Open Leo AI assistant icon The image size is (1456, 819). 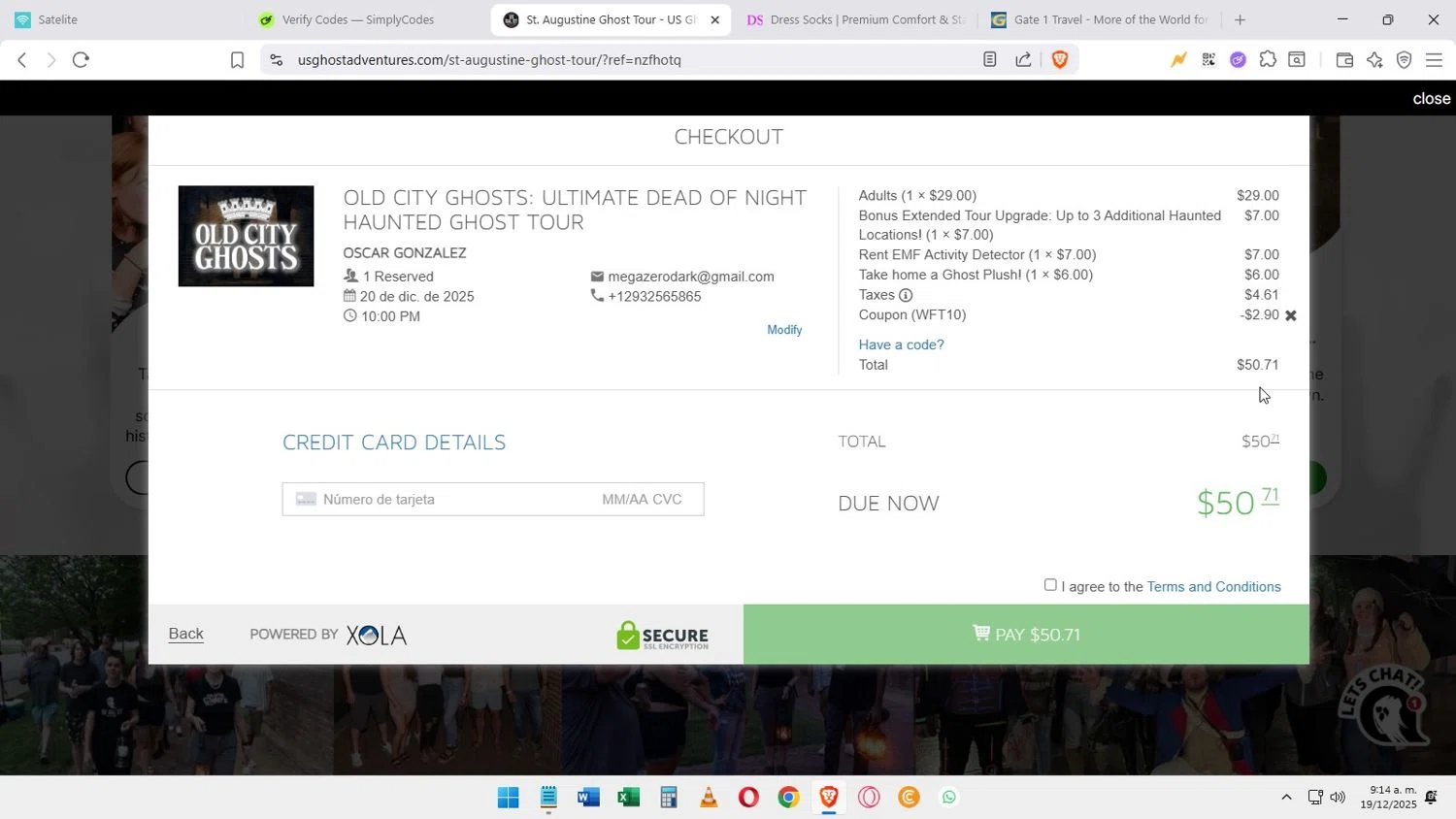(1374, 60)
